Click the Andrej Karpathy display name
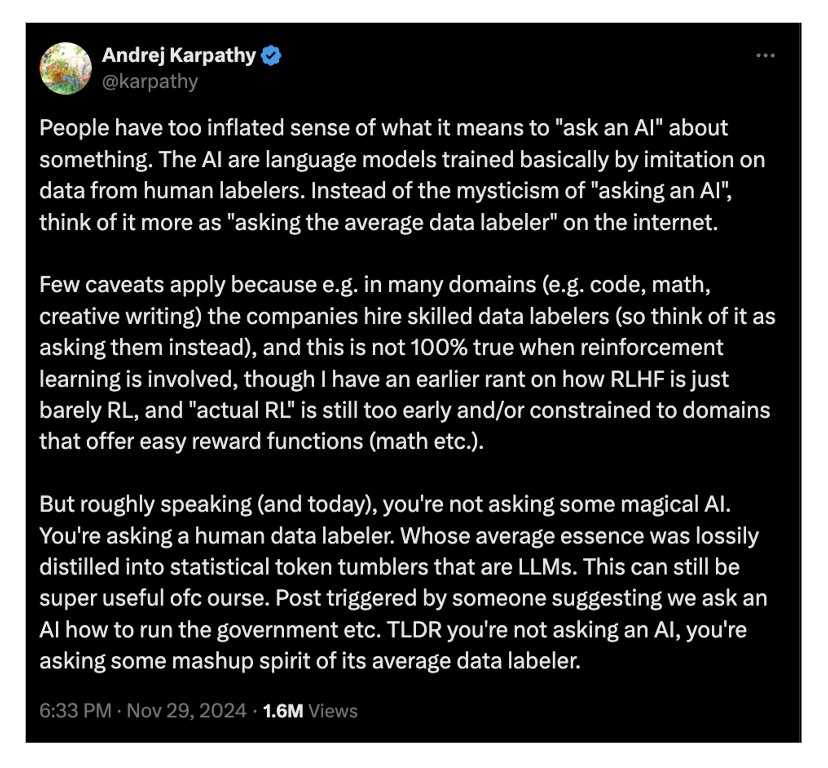 coord(179,55)
